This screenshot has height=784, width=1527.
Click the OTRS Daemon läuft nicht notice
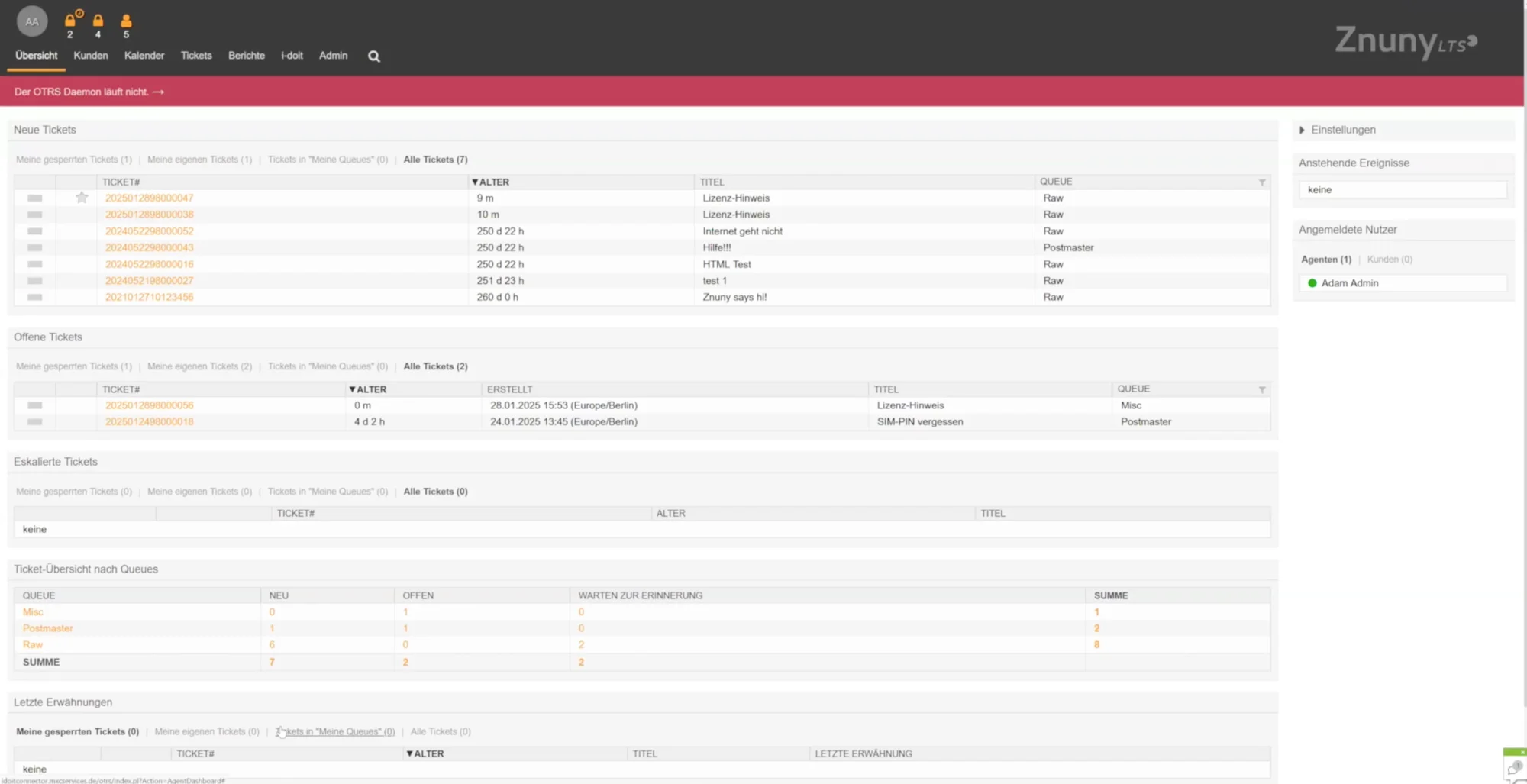[x=89, y=92]
